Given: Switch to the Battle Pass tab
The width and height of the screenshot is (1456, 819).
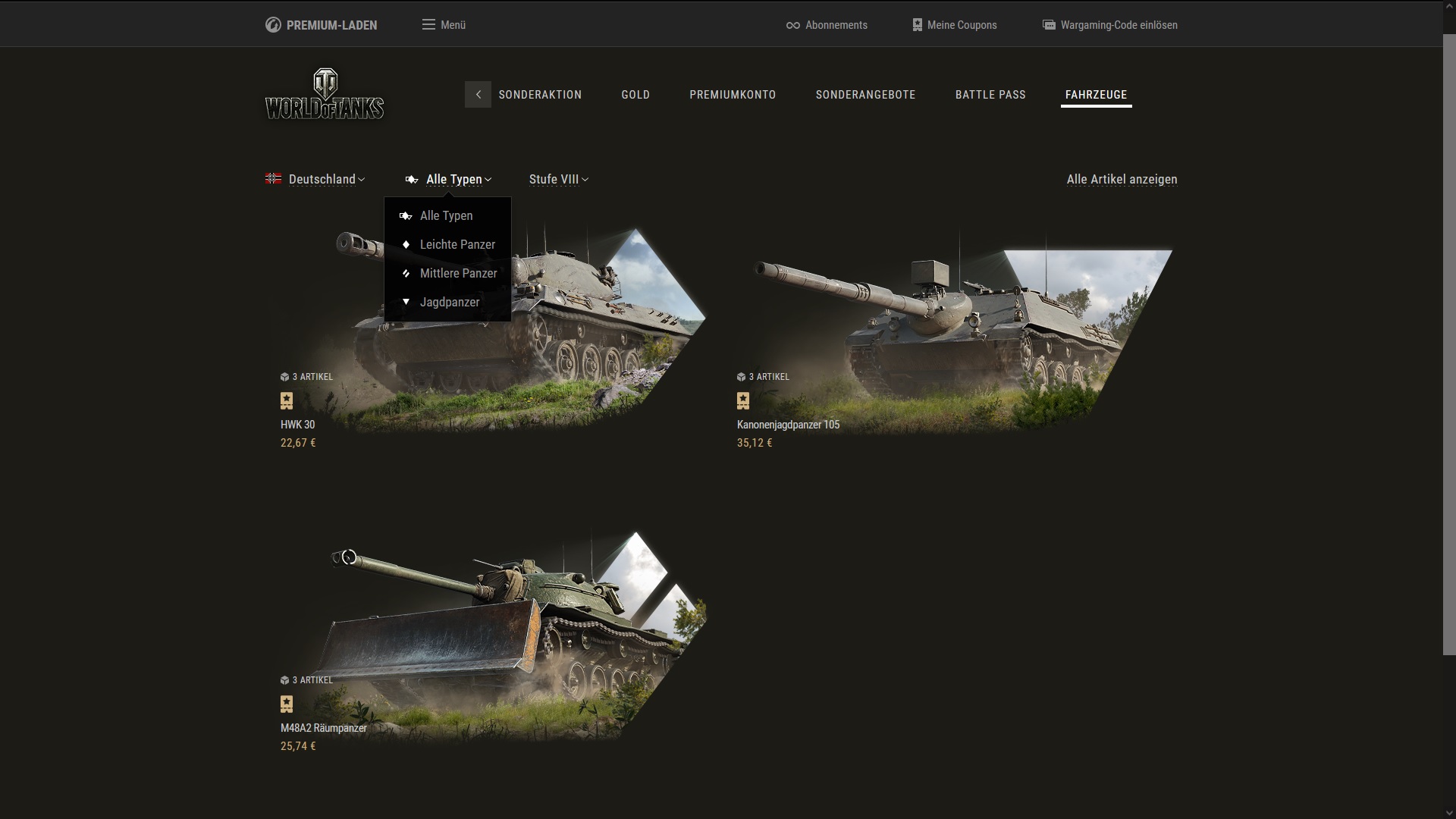Looking at the screenshot, I should 990,95.
